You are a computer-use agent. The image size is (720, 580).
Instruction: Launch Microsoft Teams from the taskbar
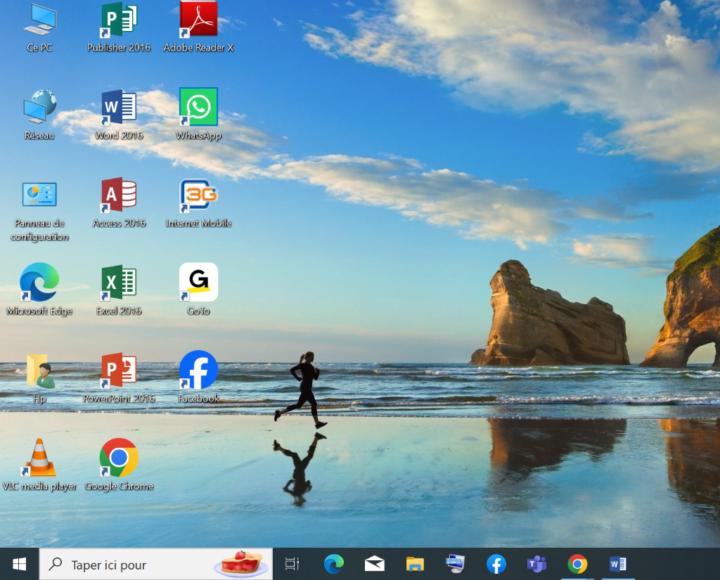click(x=537, y=564)
